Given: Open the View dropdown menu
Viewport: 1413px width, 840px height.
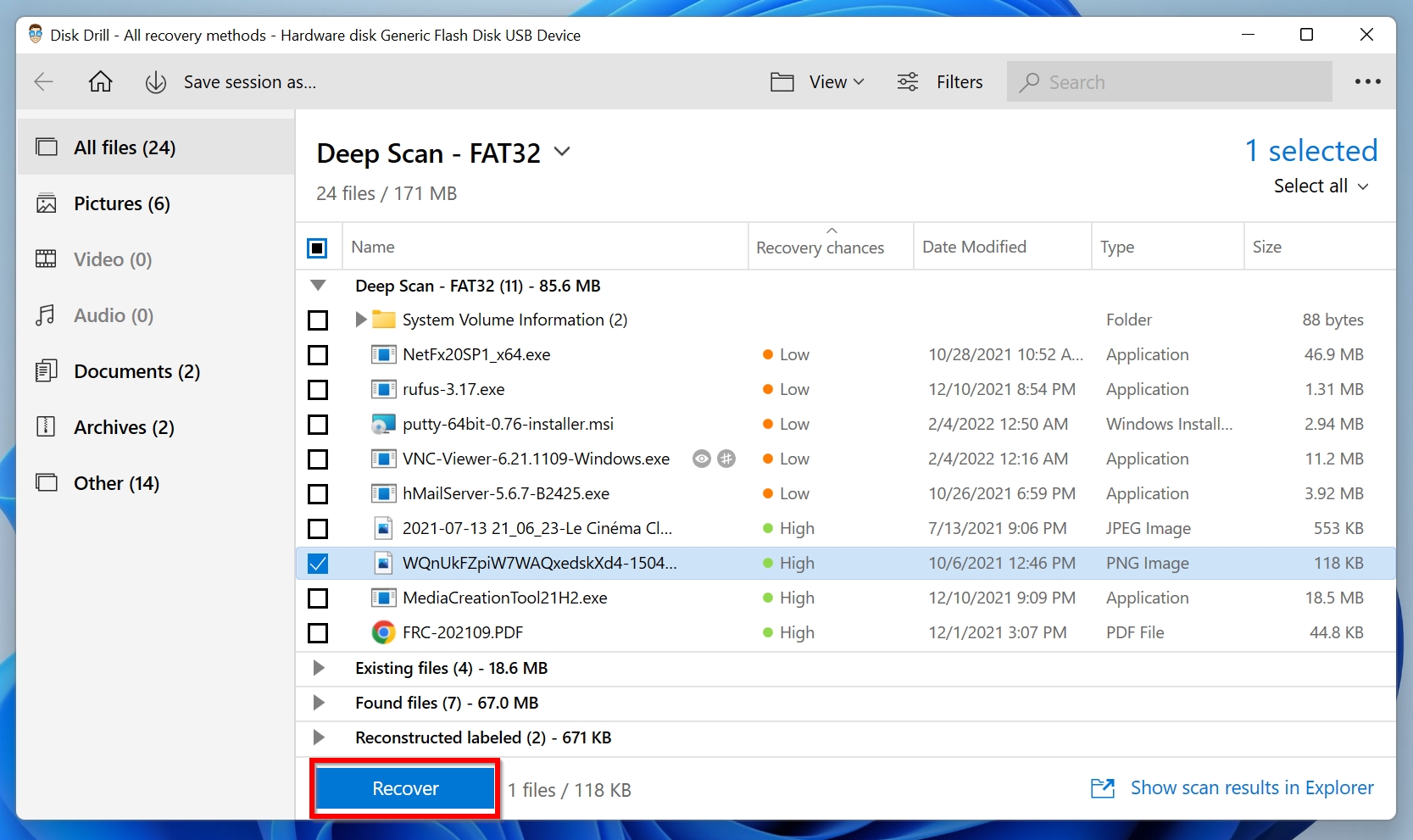Looking at the screenshot, I should click(x=836, y=82).
